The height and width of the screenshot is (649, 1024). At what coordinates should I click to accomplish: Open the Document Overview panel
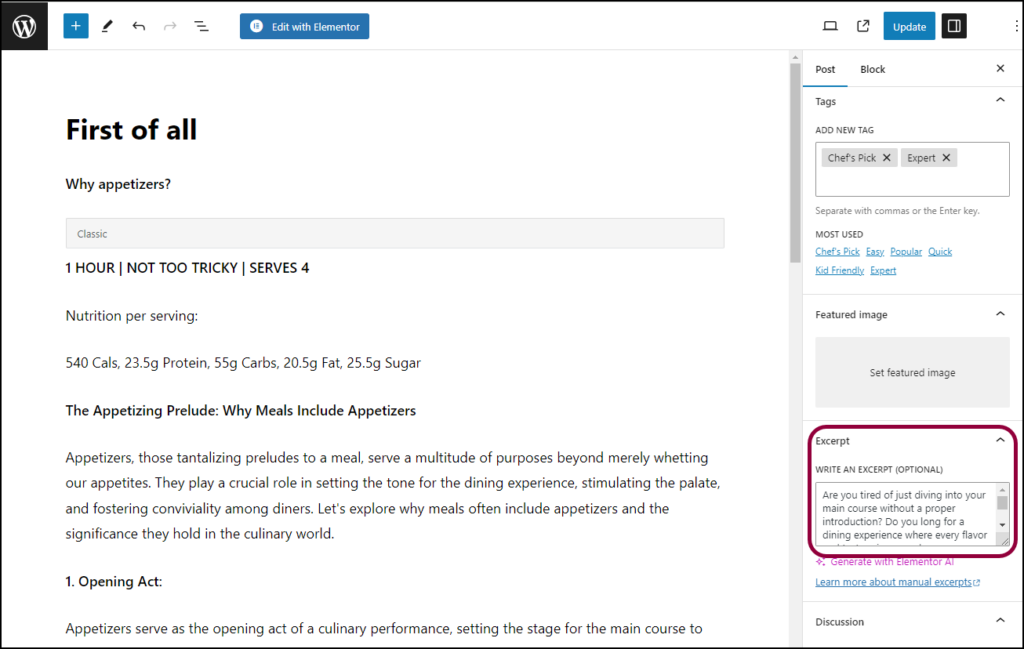201,25
